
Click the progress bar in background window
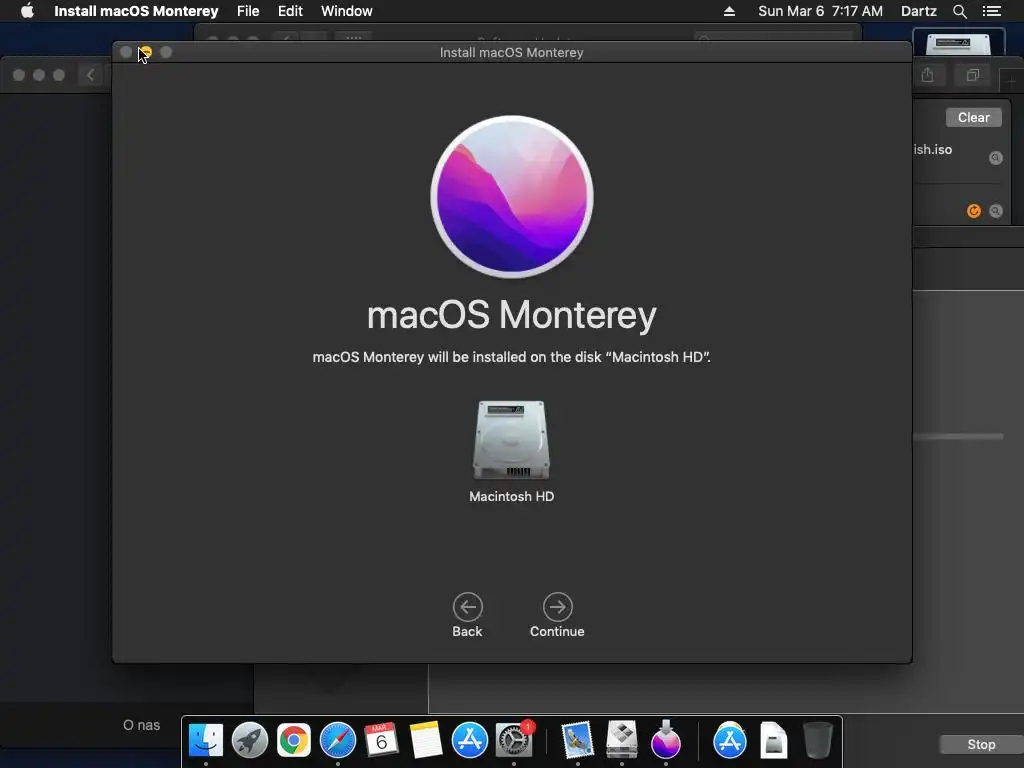958,436
